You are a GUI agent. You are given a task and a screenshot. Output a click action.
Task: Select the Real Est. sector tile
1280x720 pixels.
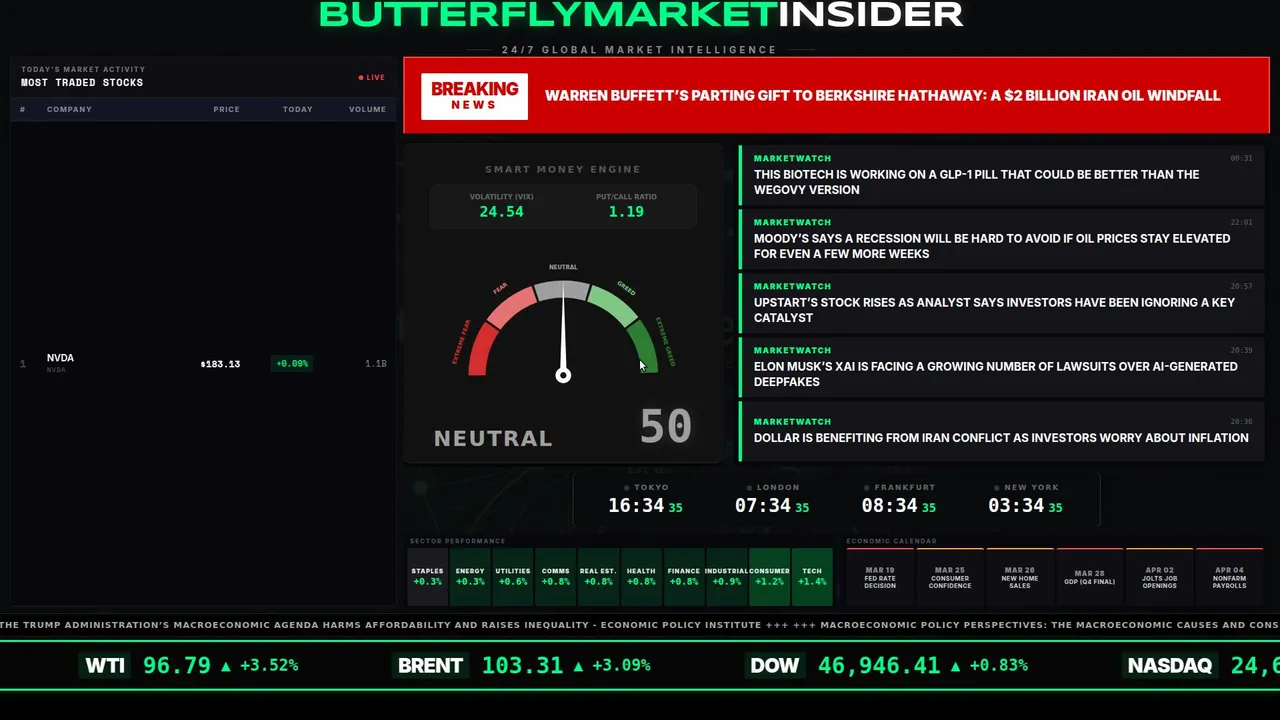click(598, 577)
